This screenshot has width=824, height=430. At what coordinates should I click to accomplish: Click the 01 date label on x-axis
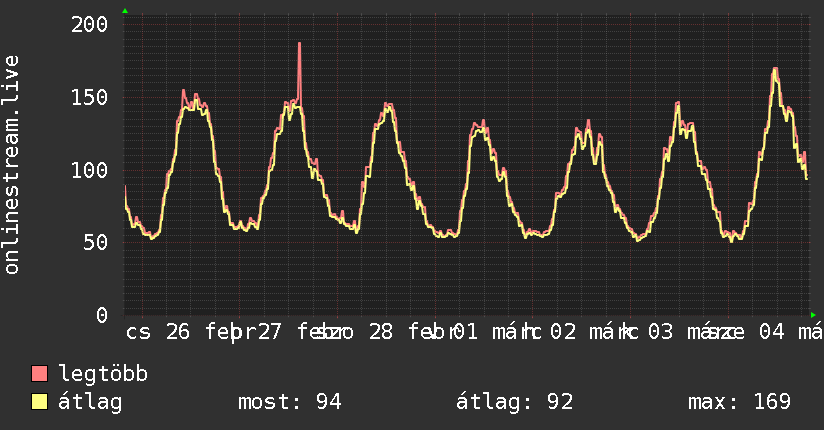pos(466,332)
